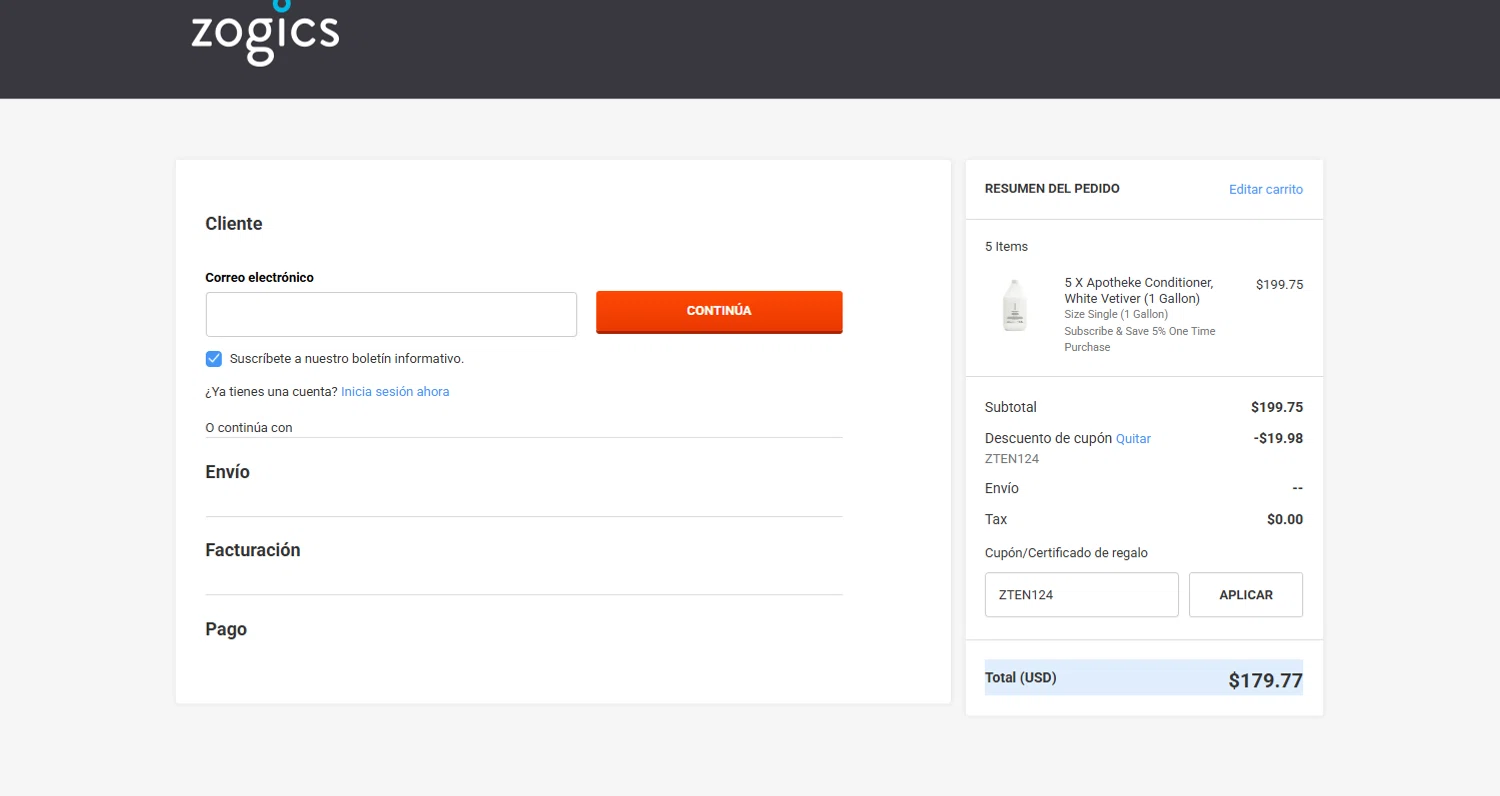Screen dimensions: 1500x796
Task: Click the 'RESUMEN DEL PEDIDO' heading
Action: 1052,189
